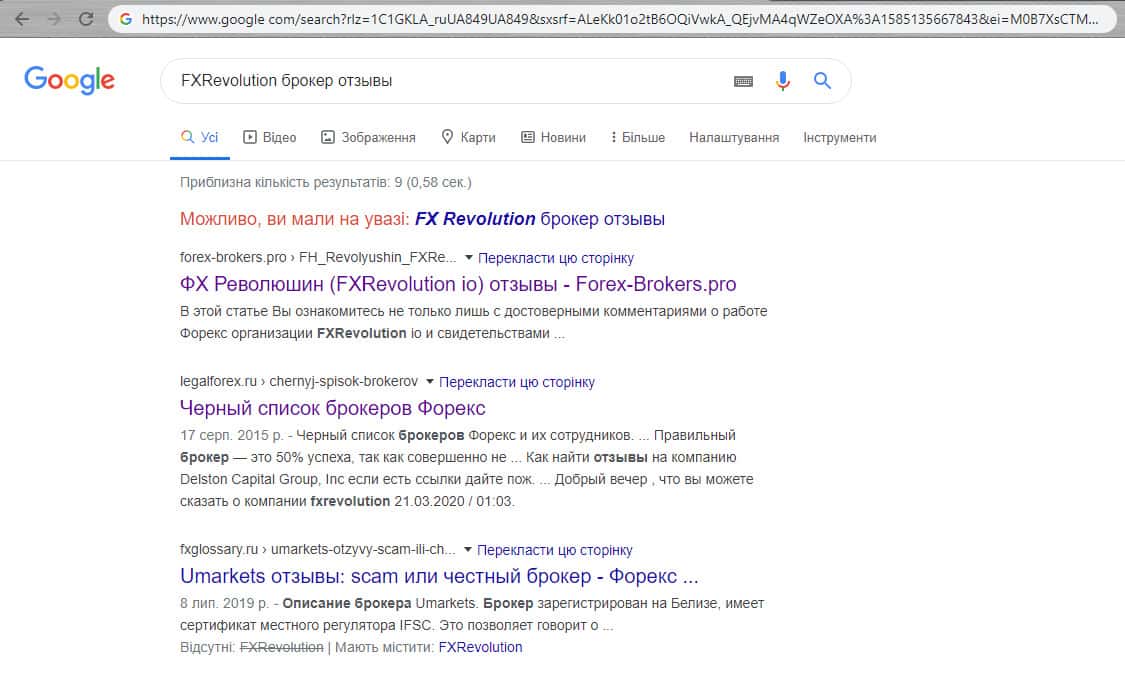This screenshot has width=1125, height=674.
Task: Reload the page with refresh icon
Action: point(86,19)
